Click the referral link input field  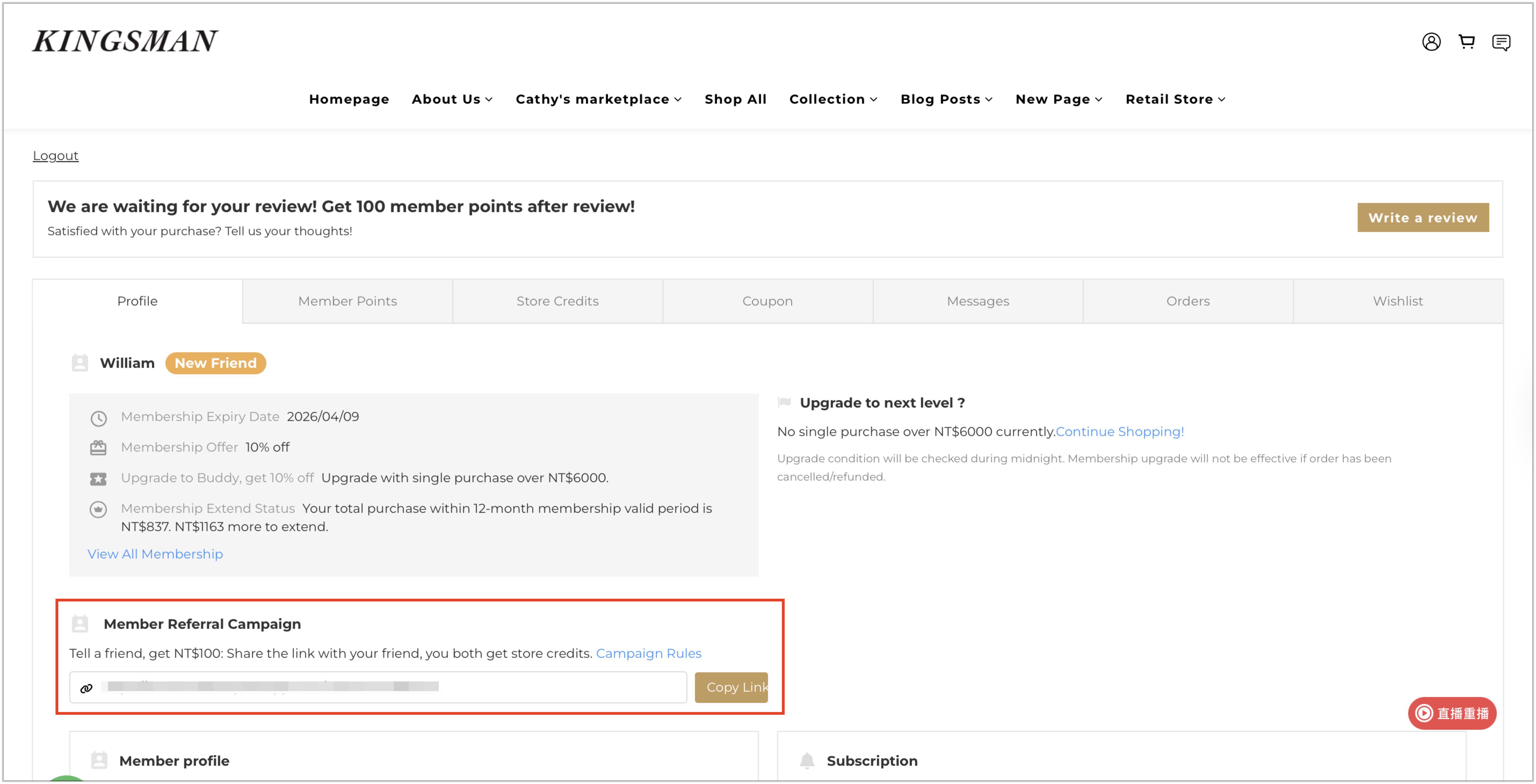(378, 687)
